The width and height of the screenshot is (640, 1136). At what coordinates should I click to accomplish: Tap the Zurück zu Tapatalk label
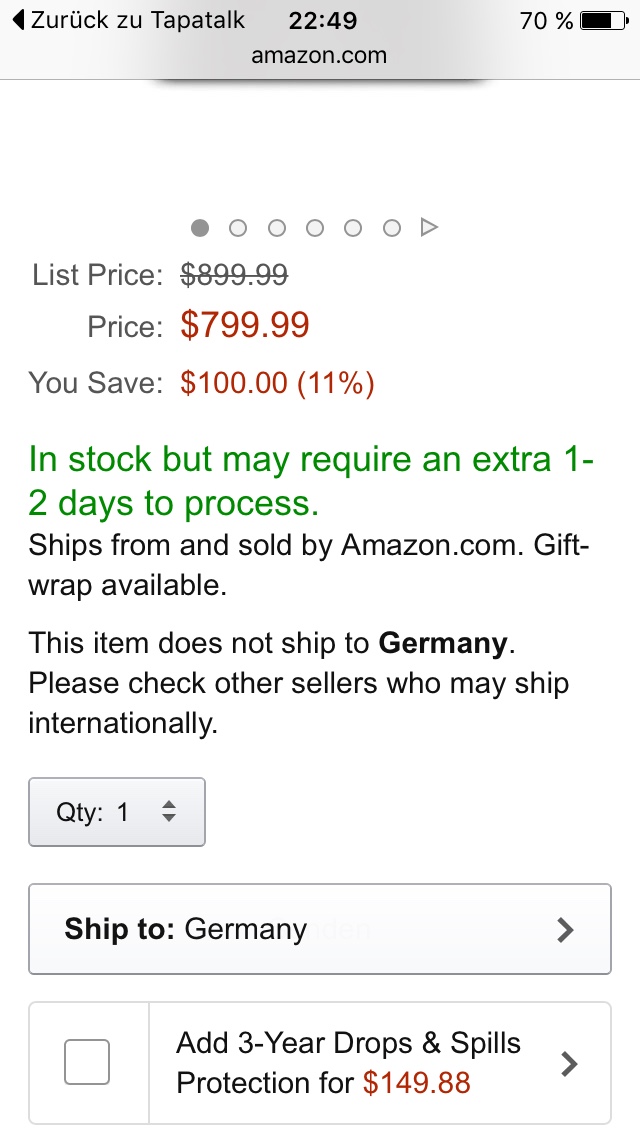(x=138, y=20)
